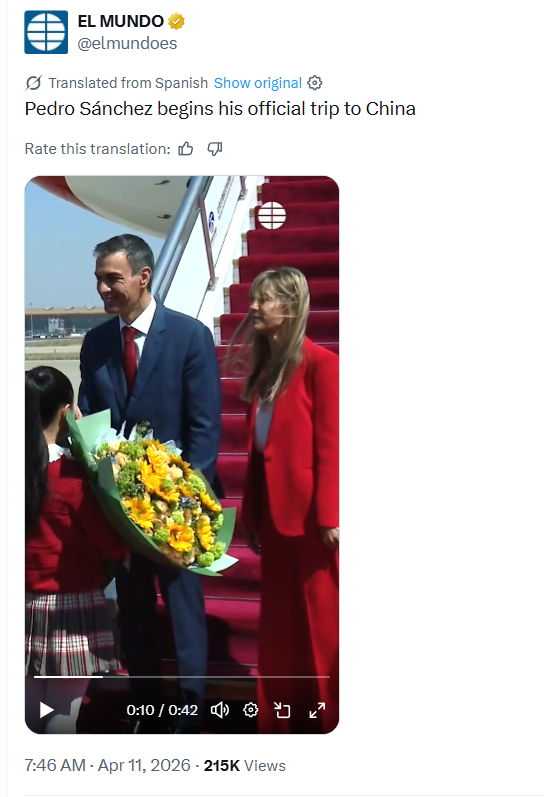The image size is (544, 797).
Task: Click the Translated from Spanish icon
Action: (x=34, y=83)
